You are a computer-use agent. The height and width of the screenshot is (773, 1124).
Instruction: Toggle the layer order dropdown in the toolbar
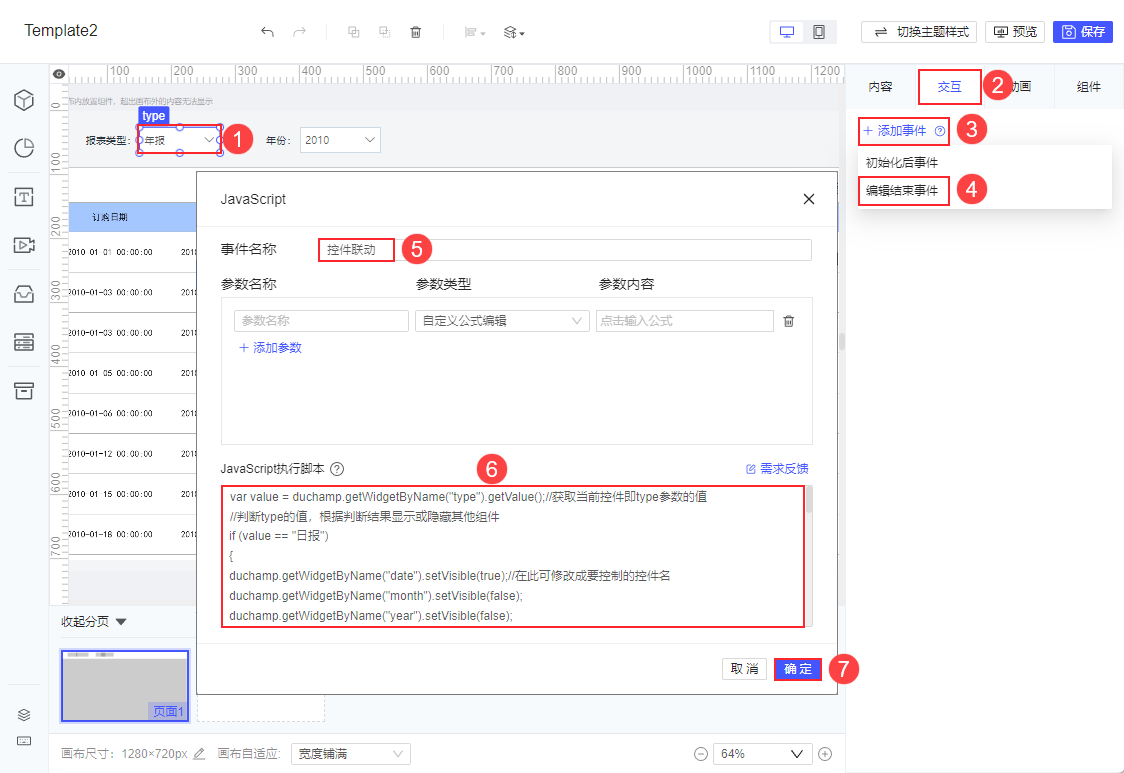click(x=512, y=32)
